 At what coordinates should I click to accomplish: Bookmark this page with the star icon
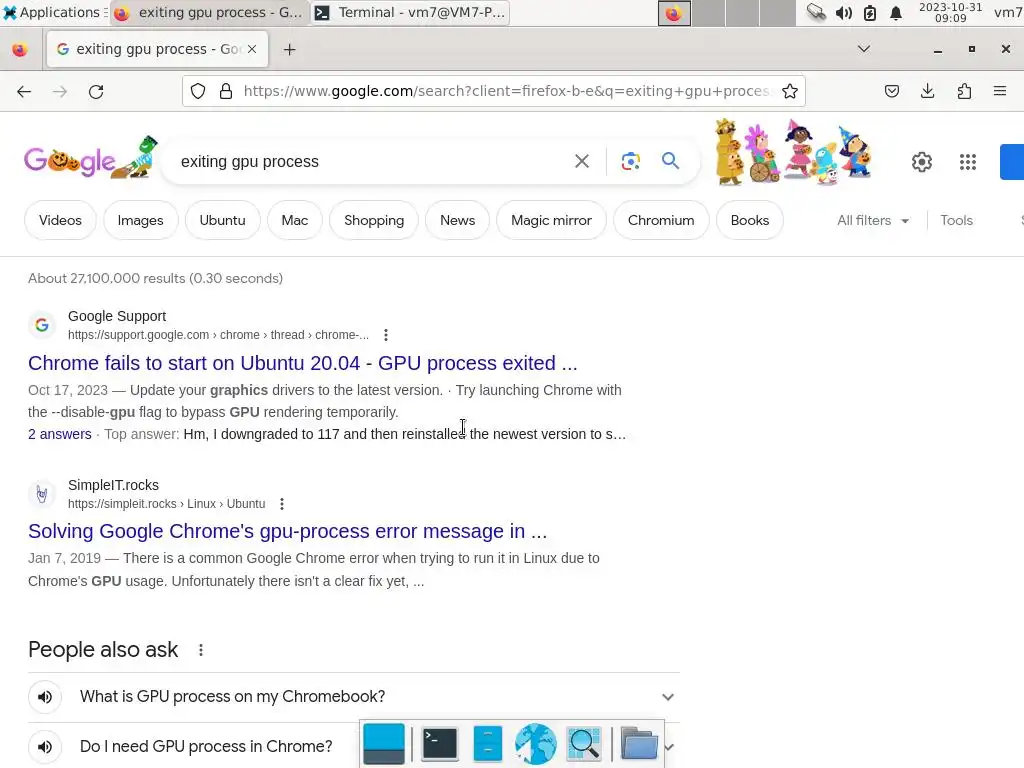click(x=790, y=91)
